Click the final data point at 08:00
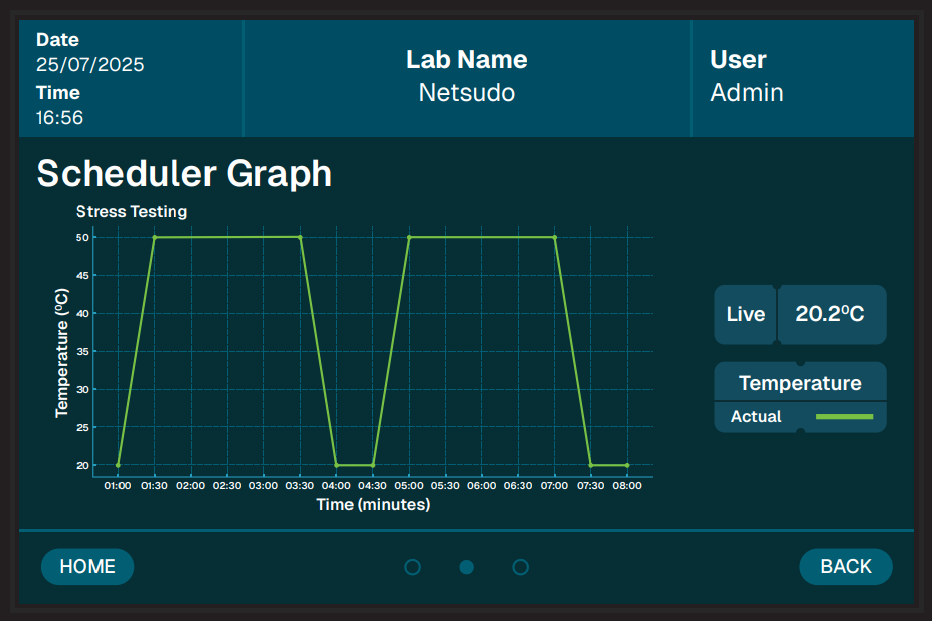Image resolution: width=932 pixels, height=621 pixels. 627,465
